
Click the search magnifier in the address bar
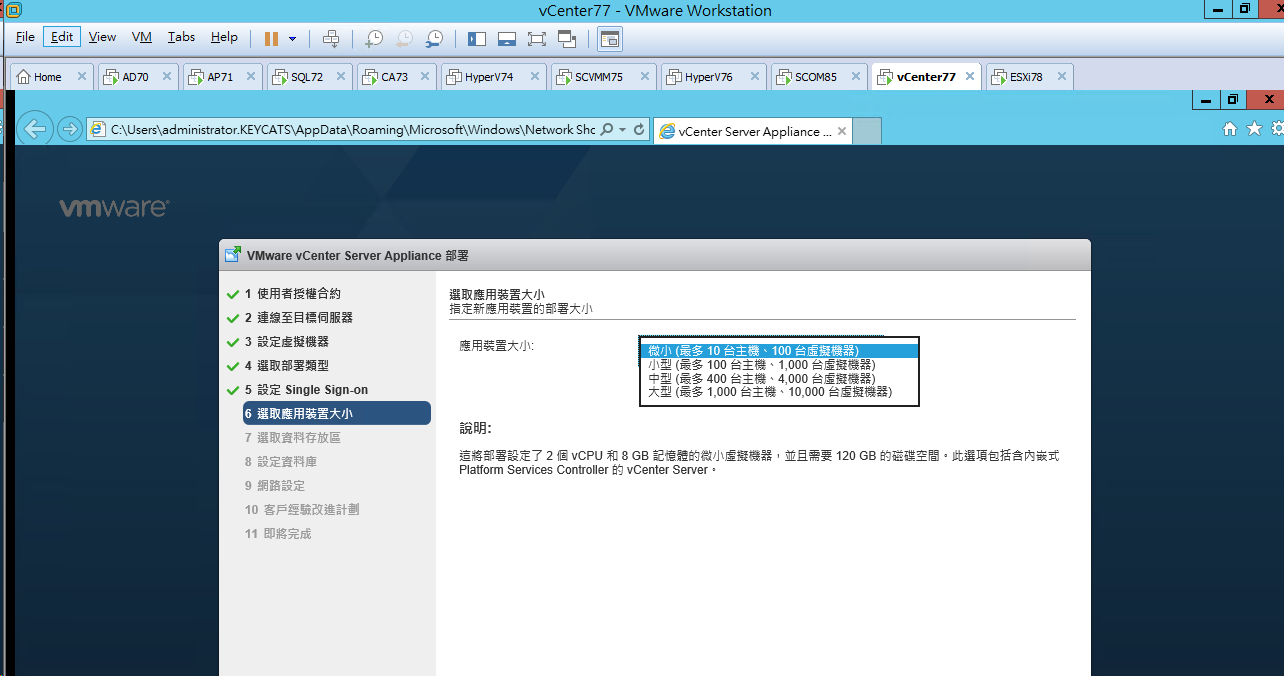[607, 130]
